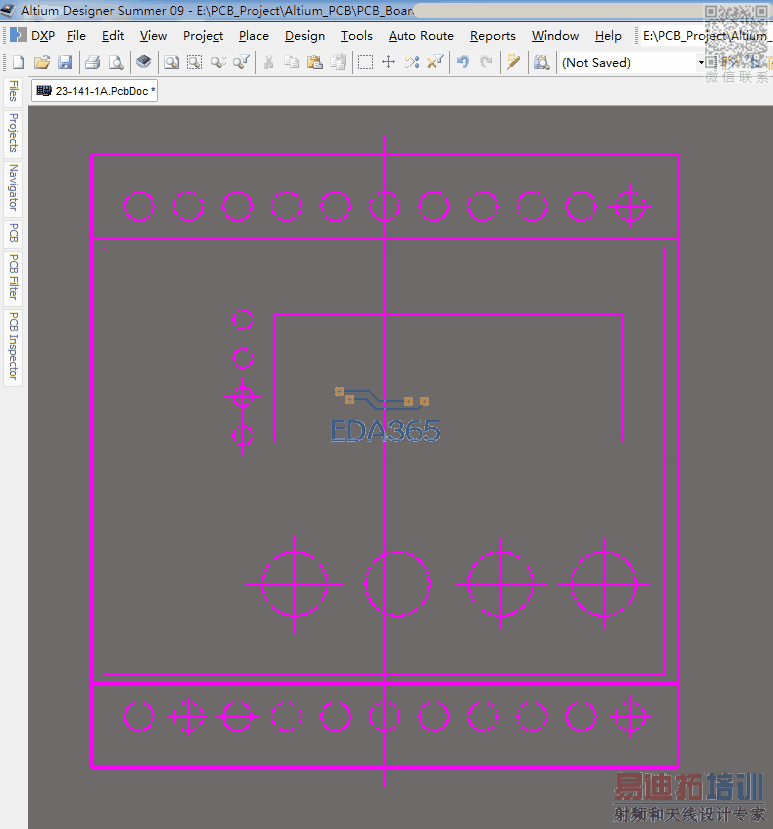Print the document printer icon
Screen dimensions: 773x829
[93, 62]
